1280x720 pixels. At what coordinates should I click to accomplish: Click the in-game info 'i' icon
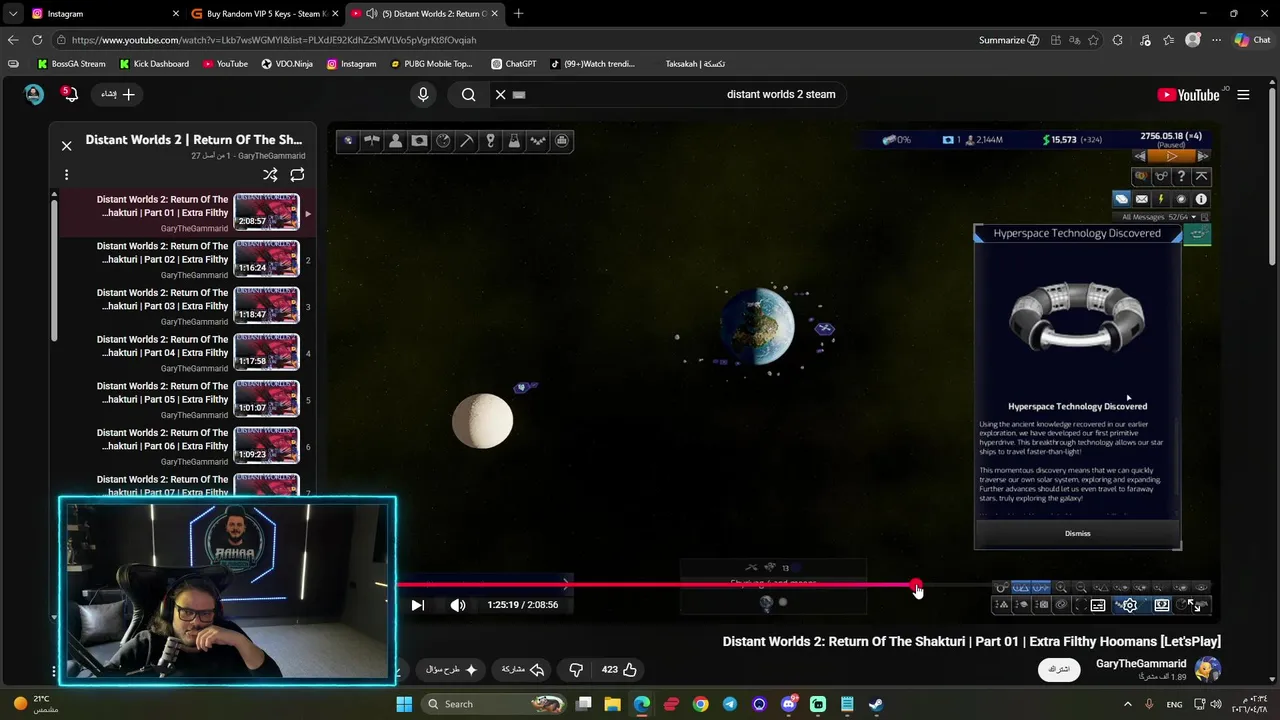pyautogui.click(x=1201, y=199)
